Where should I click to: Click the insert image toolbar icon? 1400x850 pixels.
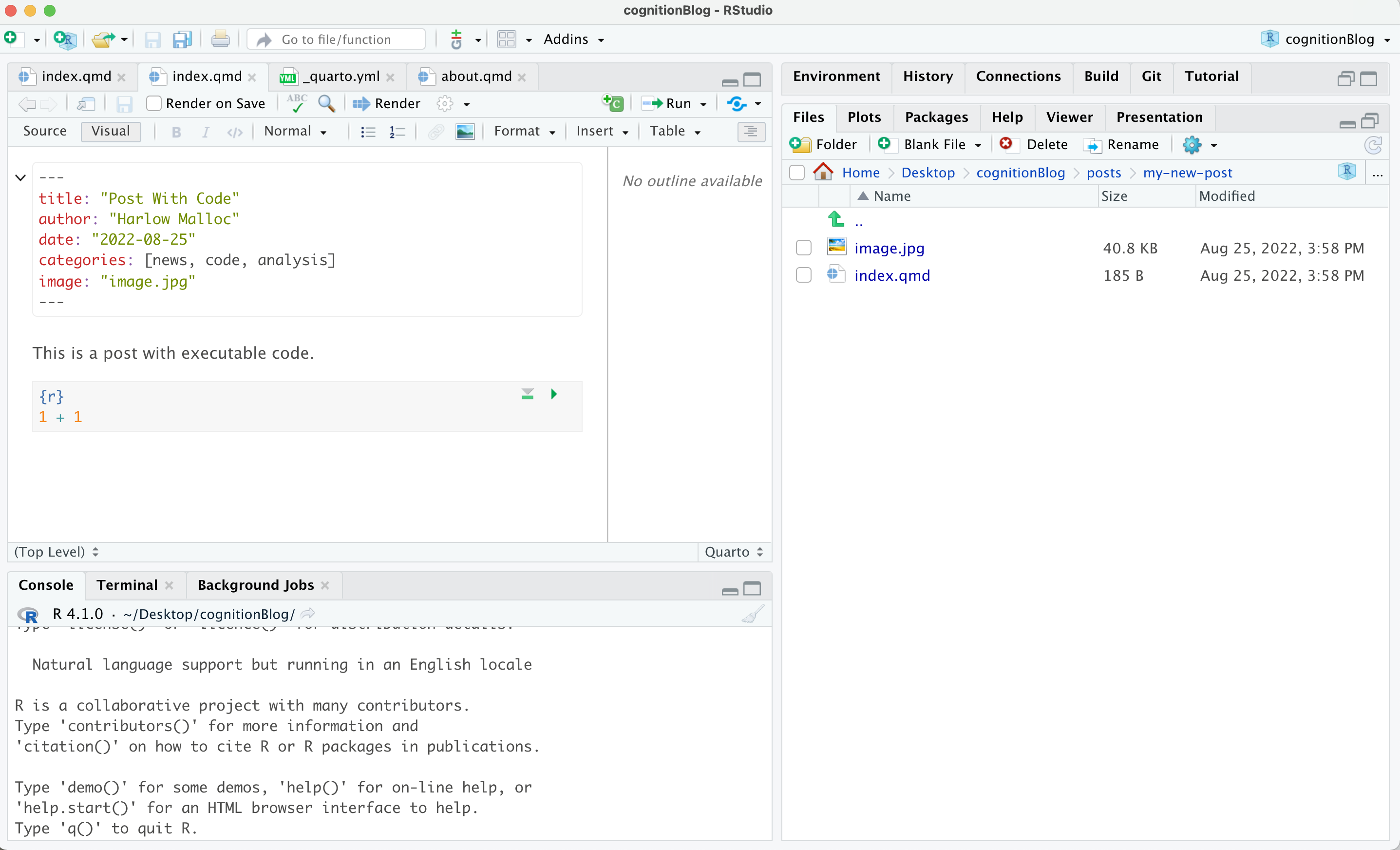pos(465,131)
